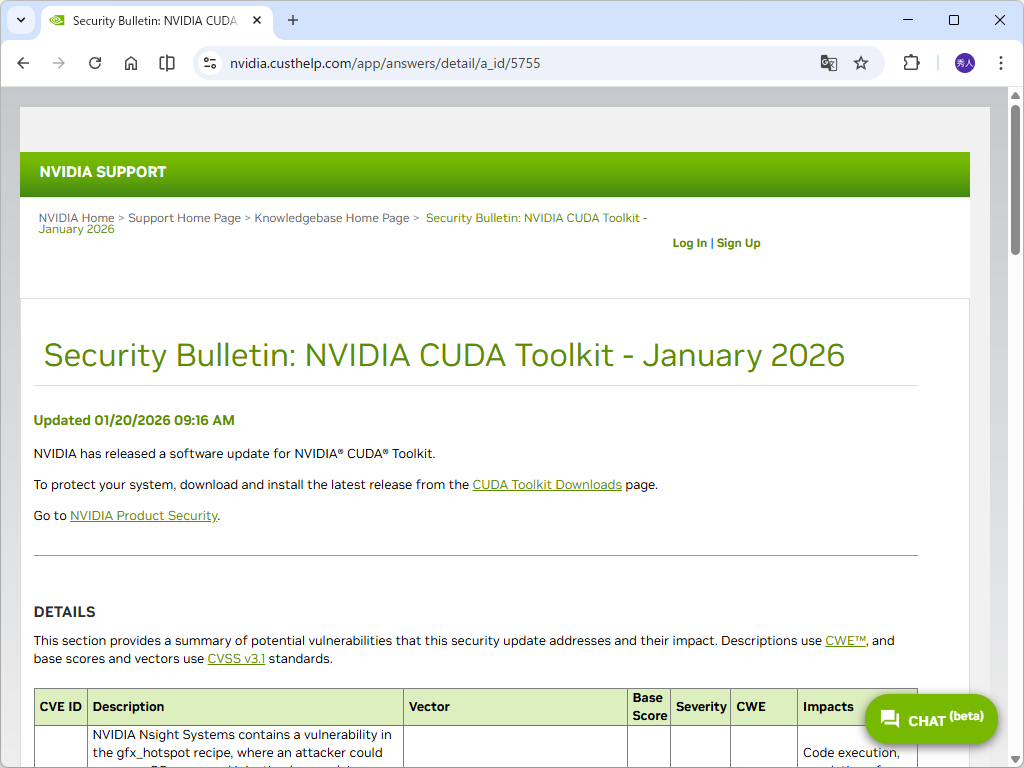The image size is (1024, 768).
Task: Open a new browser tab
Action: click(293, 20)
